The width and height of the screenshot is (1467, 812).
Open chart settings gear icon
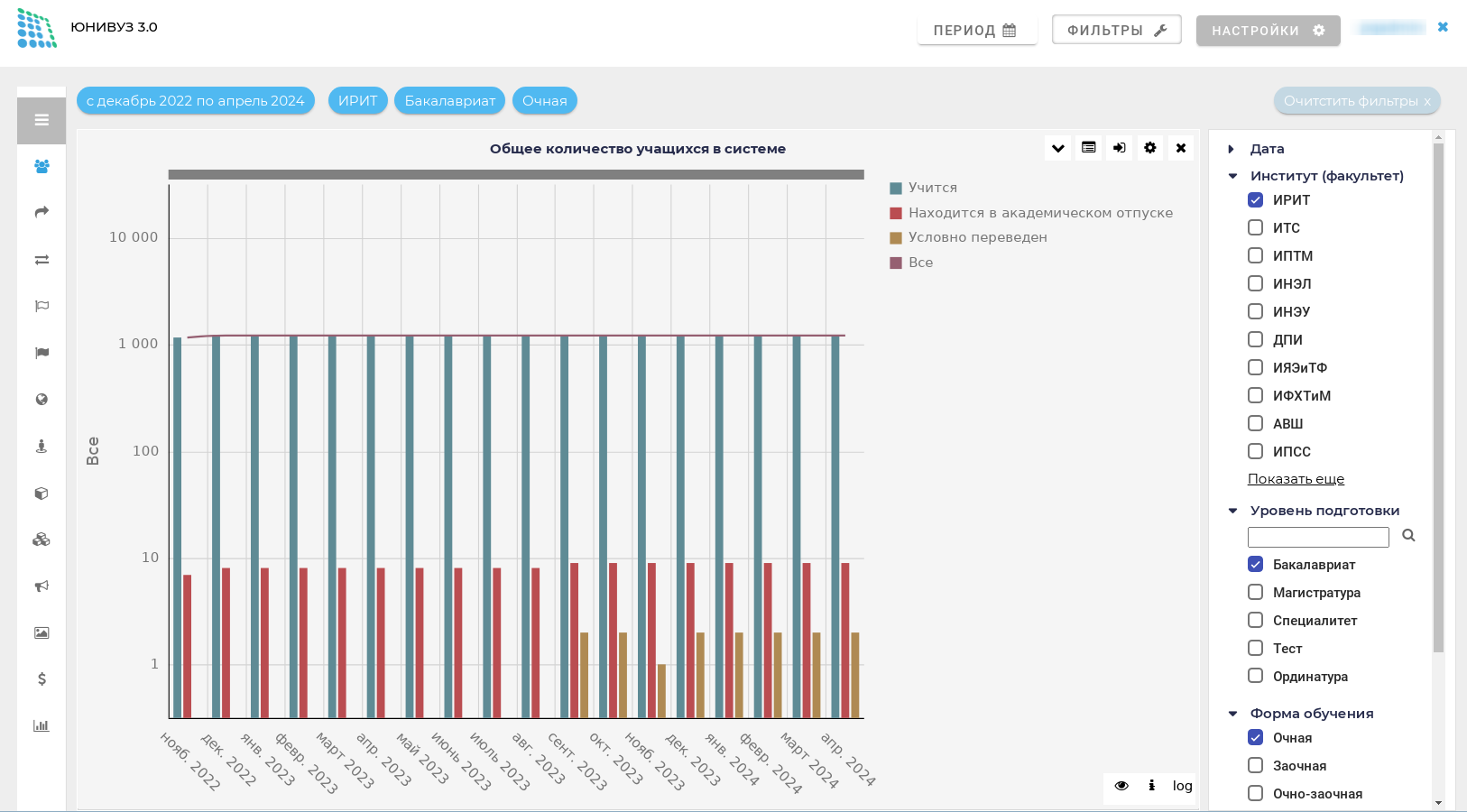(x=1150, y=148)
